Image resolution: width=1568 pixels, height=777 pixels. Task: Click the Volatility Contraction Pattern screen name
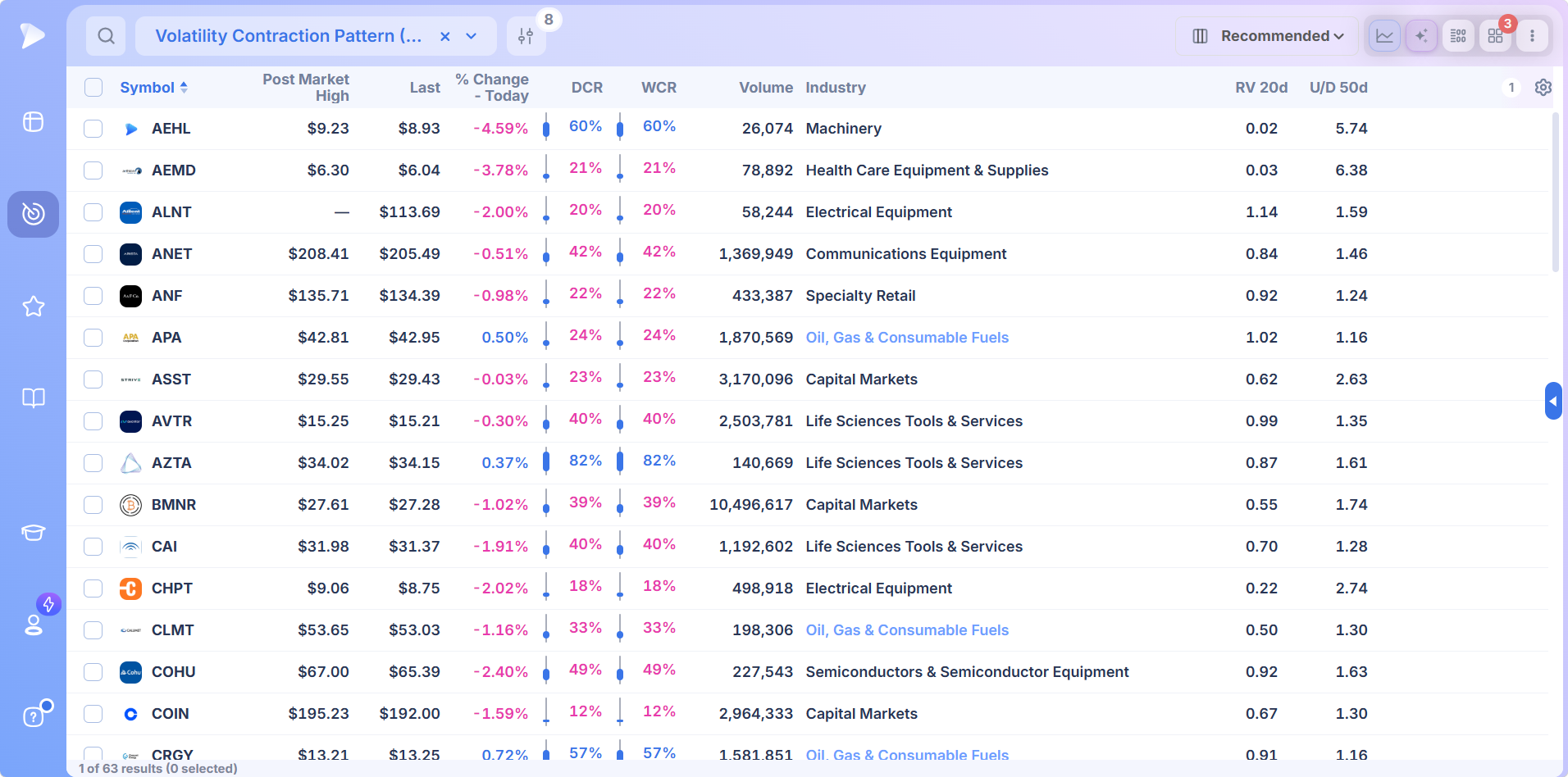coord(289,36)
